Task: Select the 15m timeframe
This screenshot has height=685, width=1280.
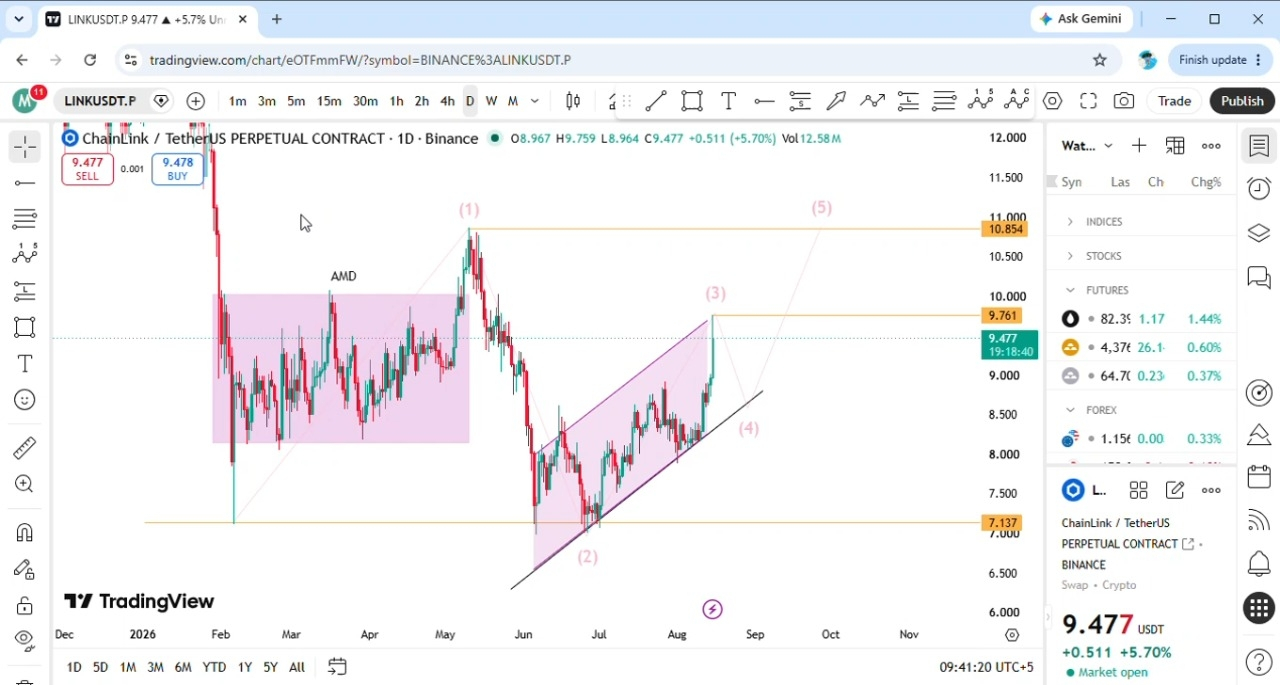Action: pyautogui.click(x=329, y=101)
